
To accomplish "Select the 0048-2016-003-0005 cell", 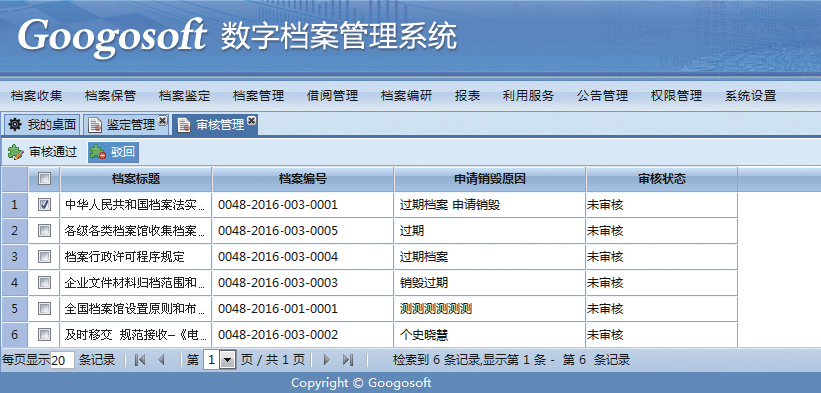I will [x=303, y=230].
